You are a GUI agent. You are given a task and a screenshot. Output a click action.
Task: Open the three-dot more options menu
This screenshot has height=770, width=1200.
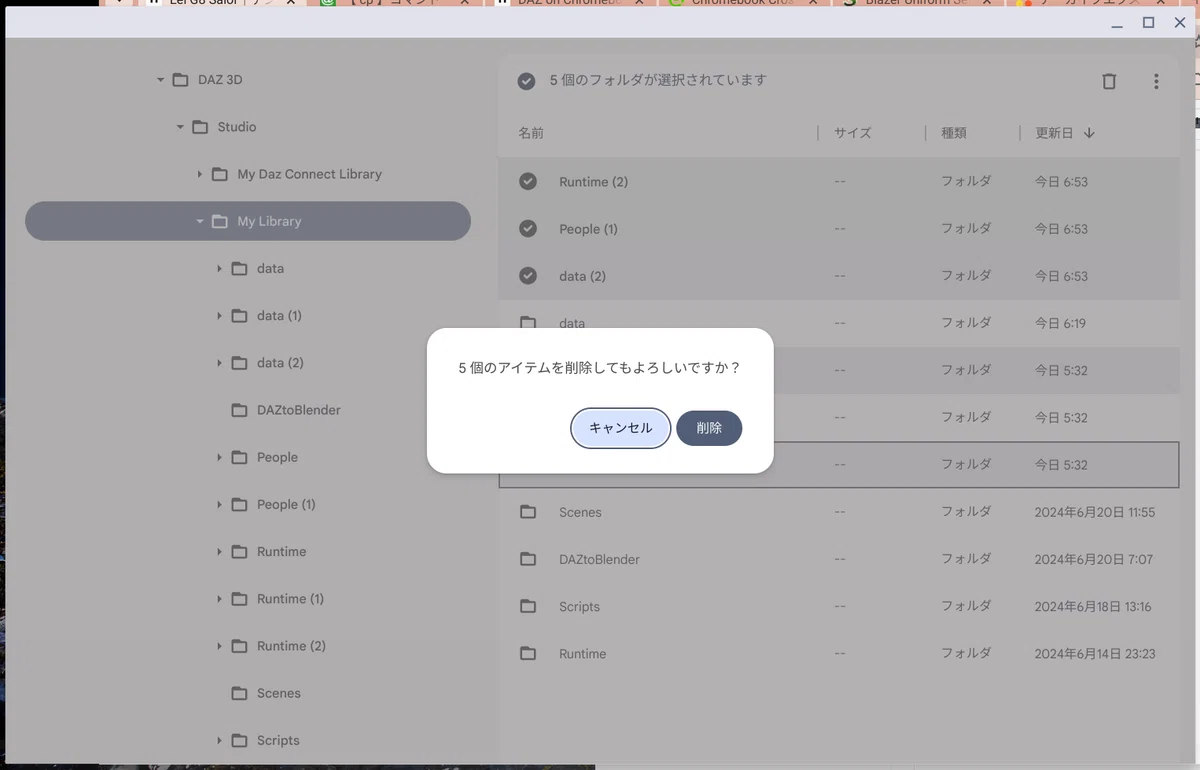[1156, 82]
